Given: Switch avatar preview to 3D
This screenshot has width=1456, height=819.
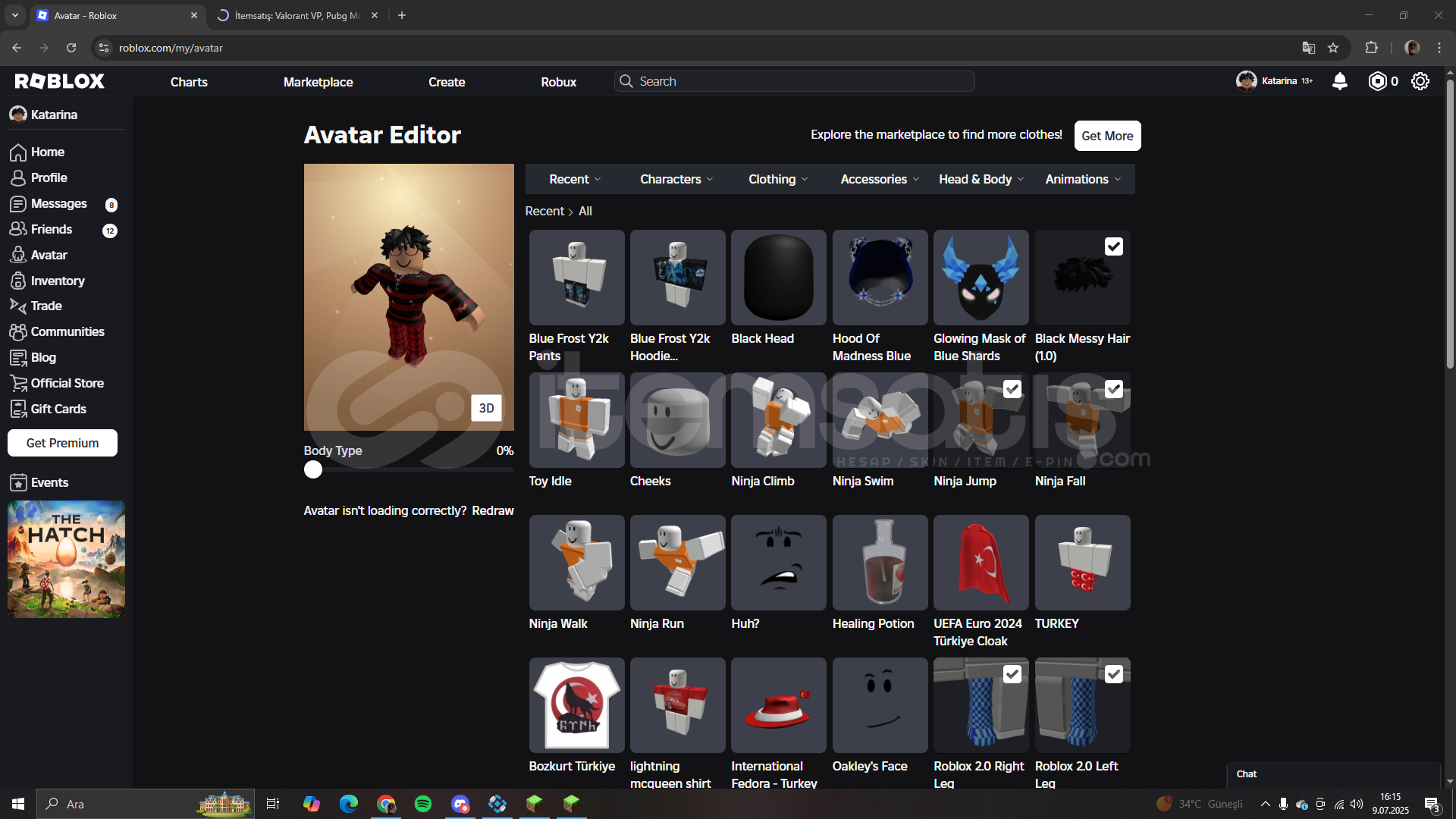Looking at the screenshot, I should 487,408.
